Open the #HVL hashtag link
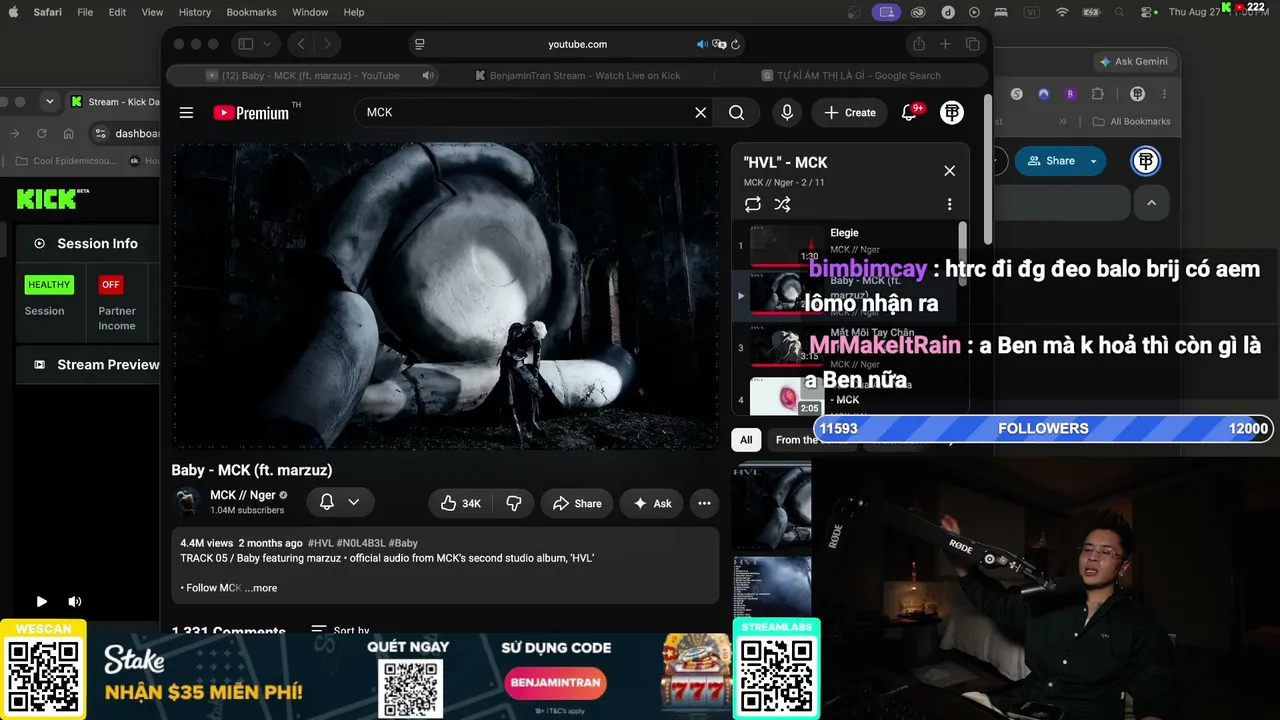The image size is (1280, 720). (321, 543)
